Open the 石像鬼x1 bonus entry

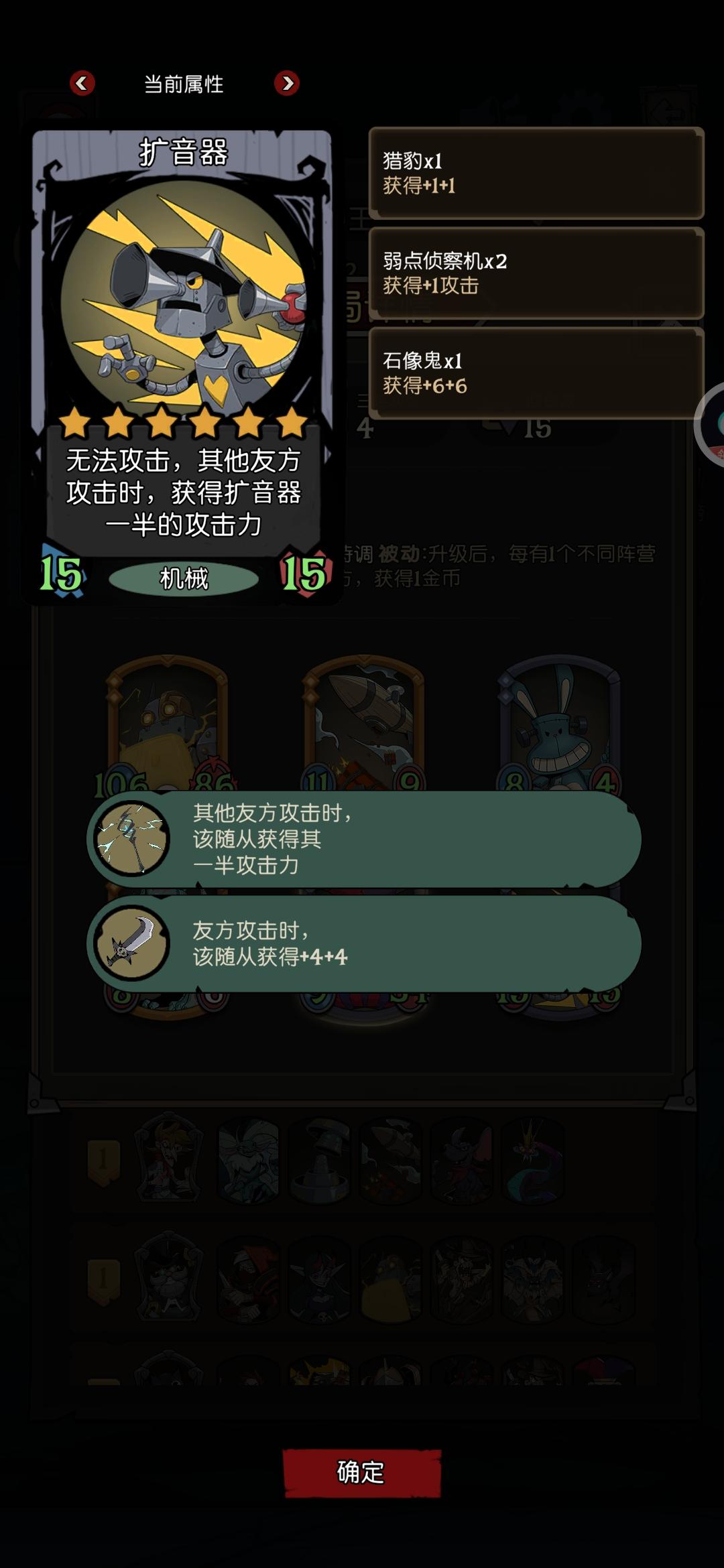coord(536,373)
